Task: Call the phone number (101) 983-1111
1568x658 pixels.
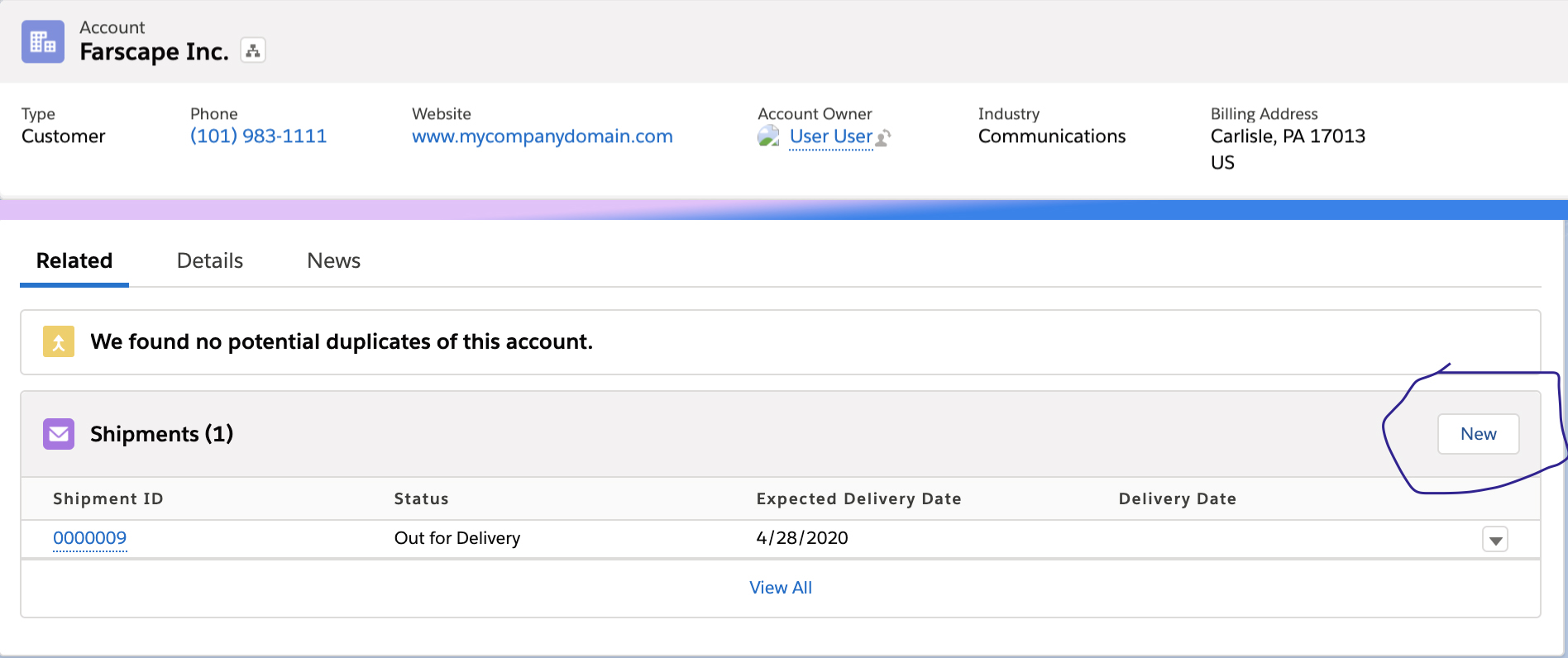Action: pos(258,136)
